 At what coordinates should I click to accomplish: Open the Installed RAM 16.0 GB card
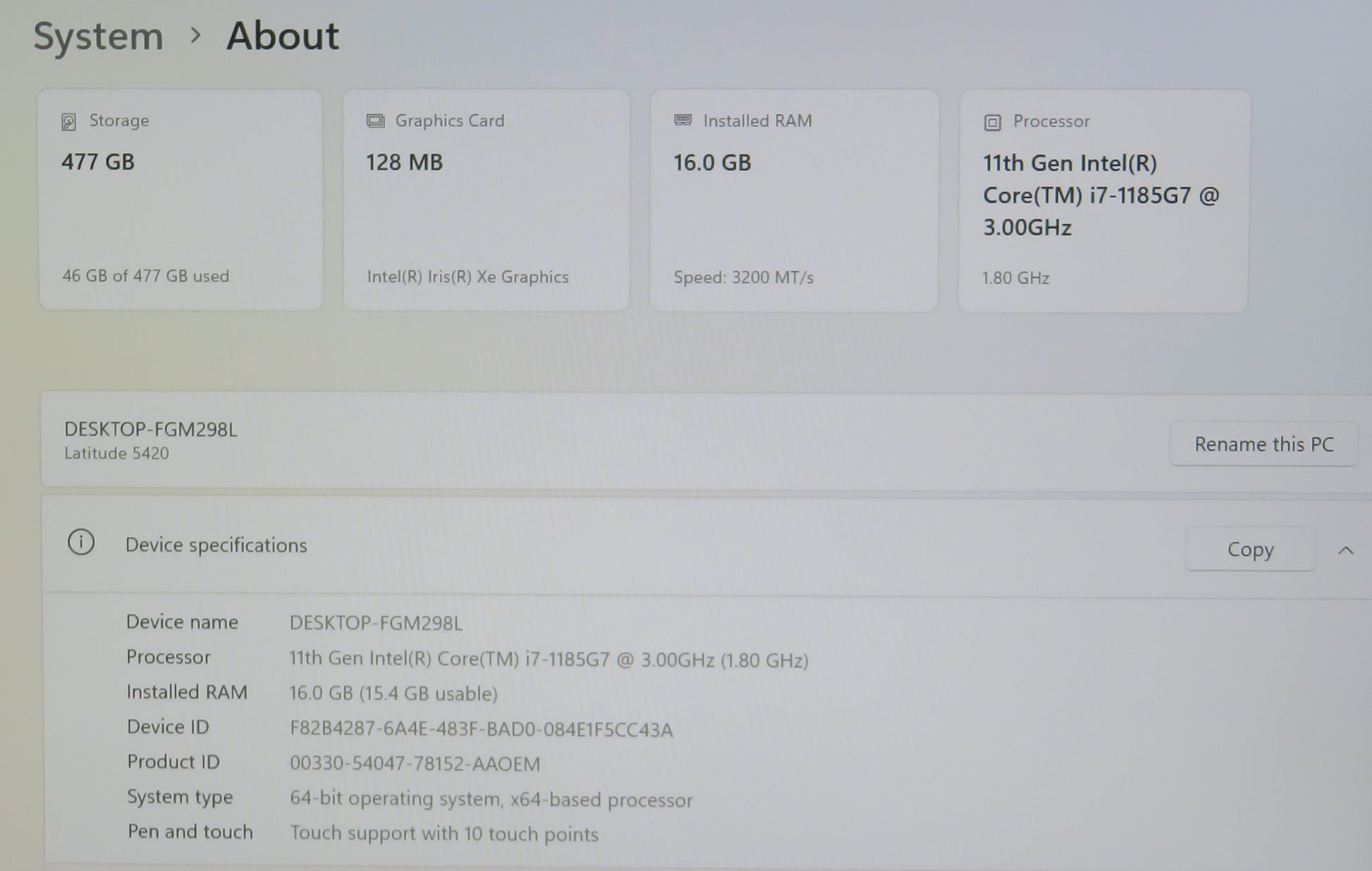[x=793, y=199]
